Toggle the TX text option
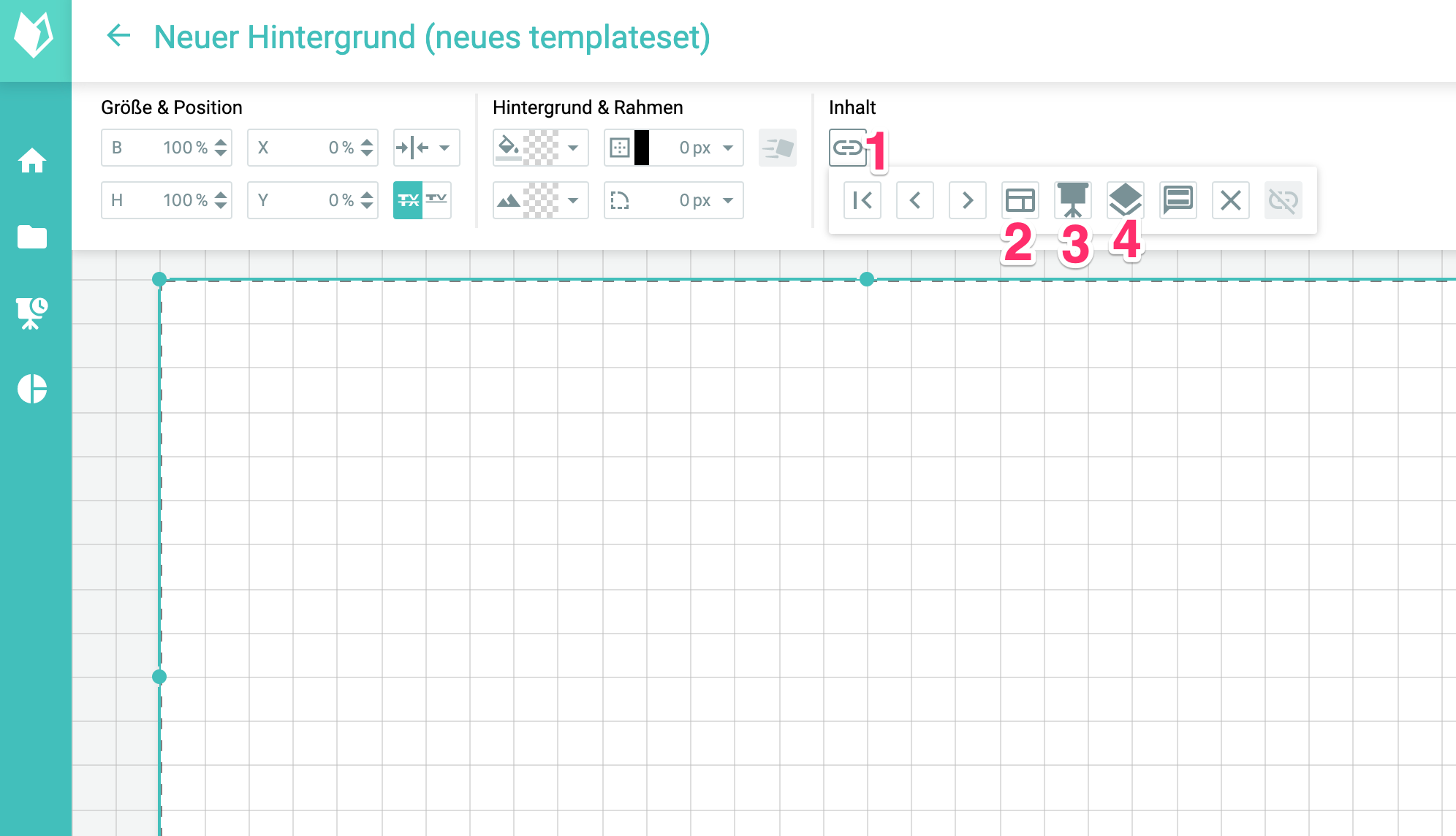 point(409,200)
